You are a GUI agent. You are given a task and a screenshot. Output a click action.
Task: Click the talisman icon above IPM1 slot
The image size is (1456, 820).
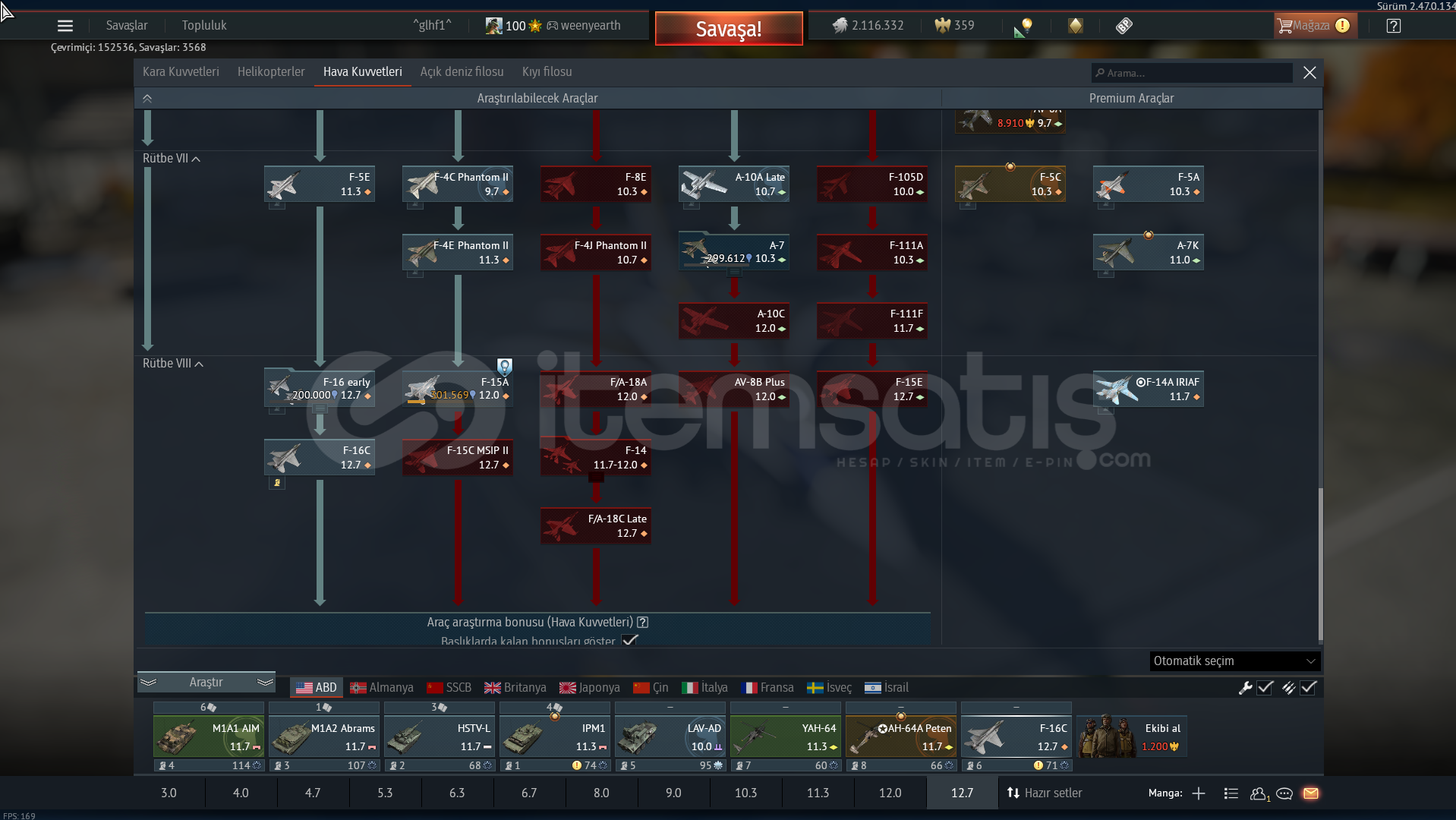point(555,716)
